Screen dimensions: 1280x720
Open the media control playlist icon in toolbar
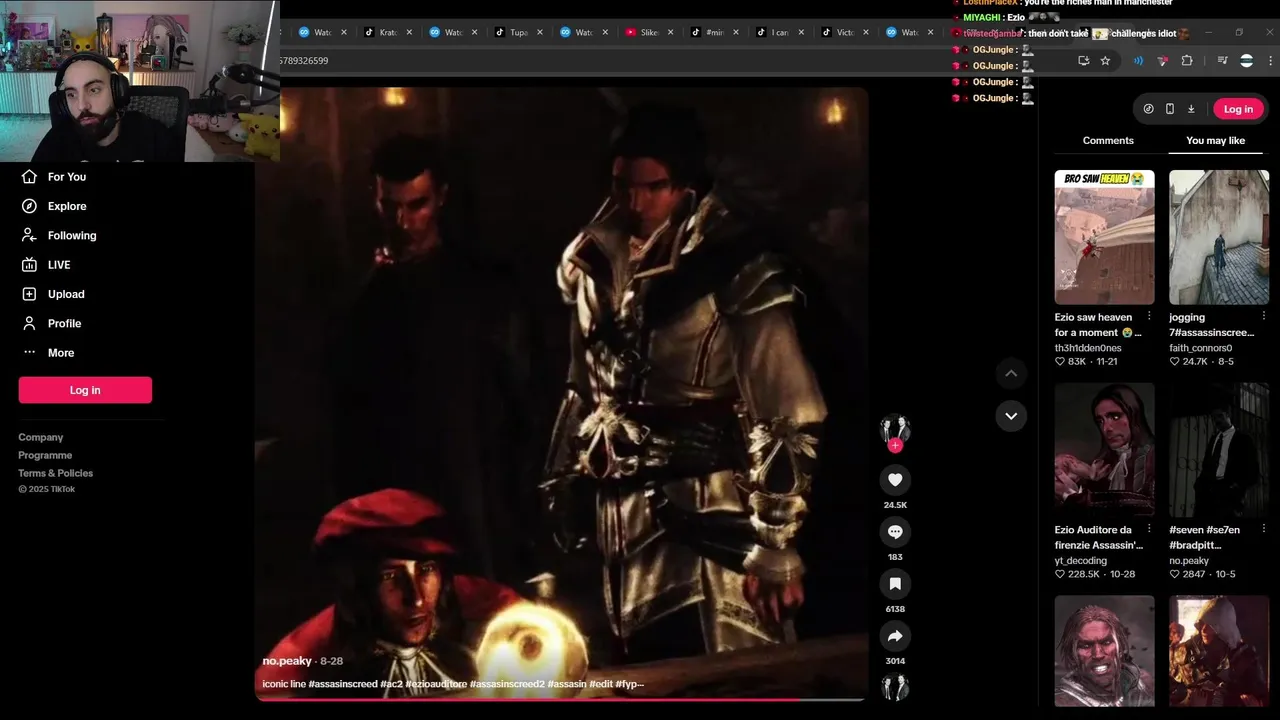pos(1222,61)
